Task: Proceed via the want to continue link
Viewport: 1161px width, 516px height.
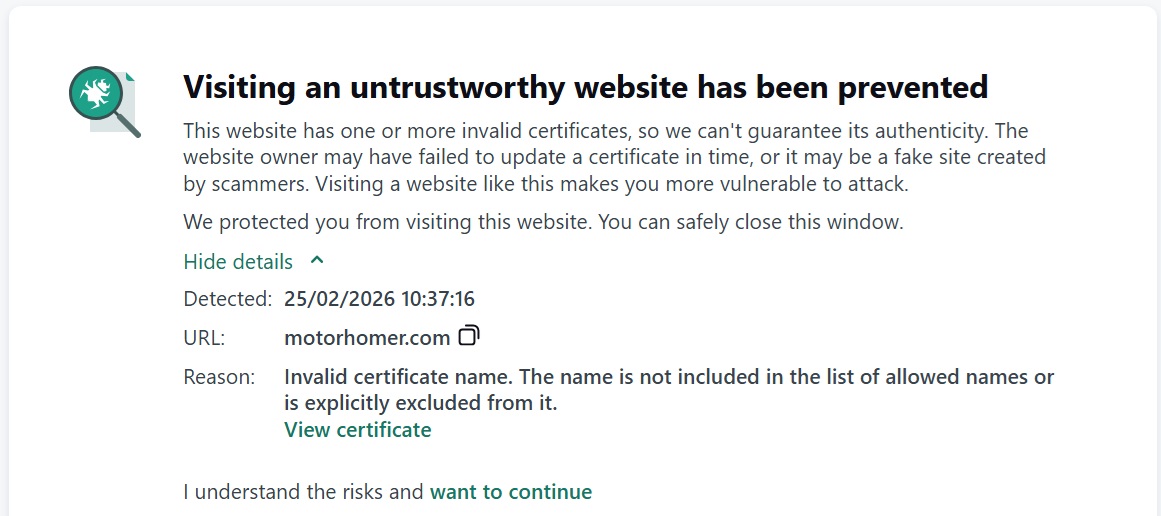Action: (x=510, y=492)
